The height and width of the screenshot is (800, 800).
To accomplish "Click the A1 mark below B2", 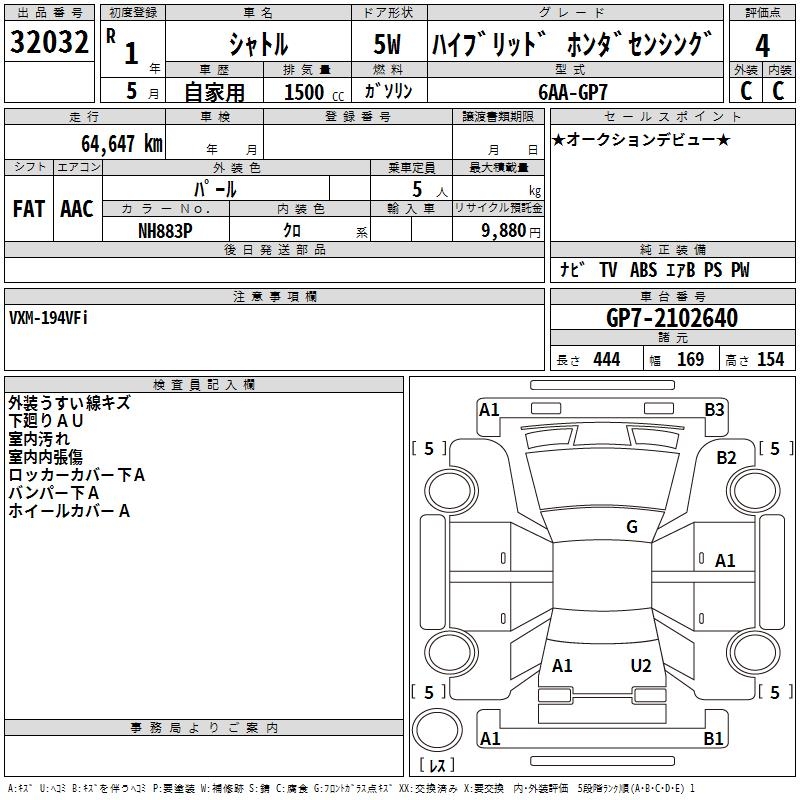I will click(725, 561).
